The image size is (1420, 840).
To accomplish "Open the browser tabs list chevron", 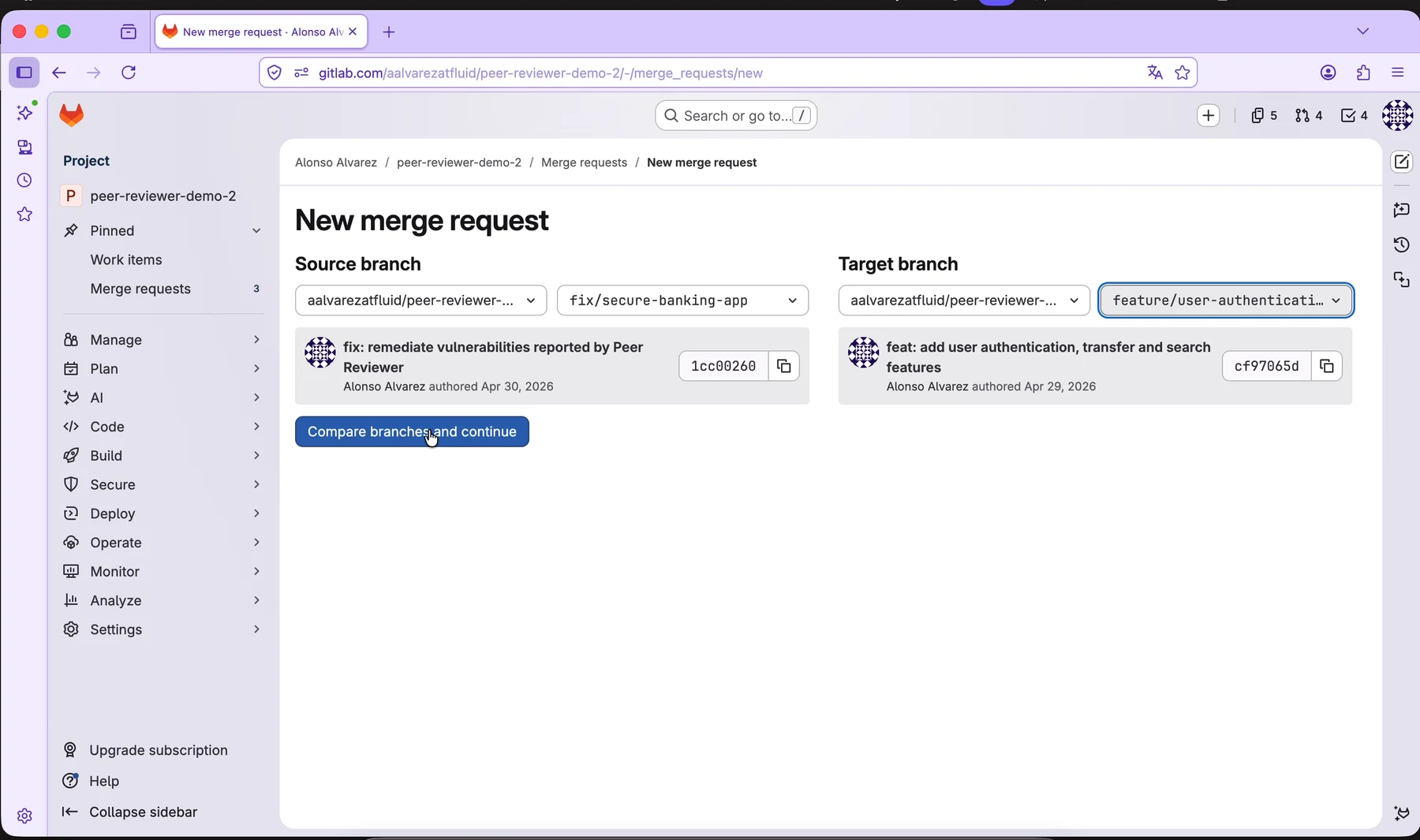I will pyautogui.click(x=1363, y=32).
